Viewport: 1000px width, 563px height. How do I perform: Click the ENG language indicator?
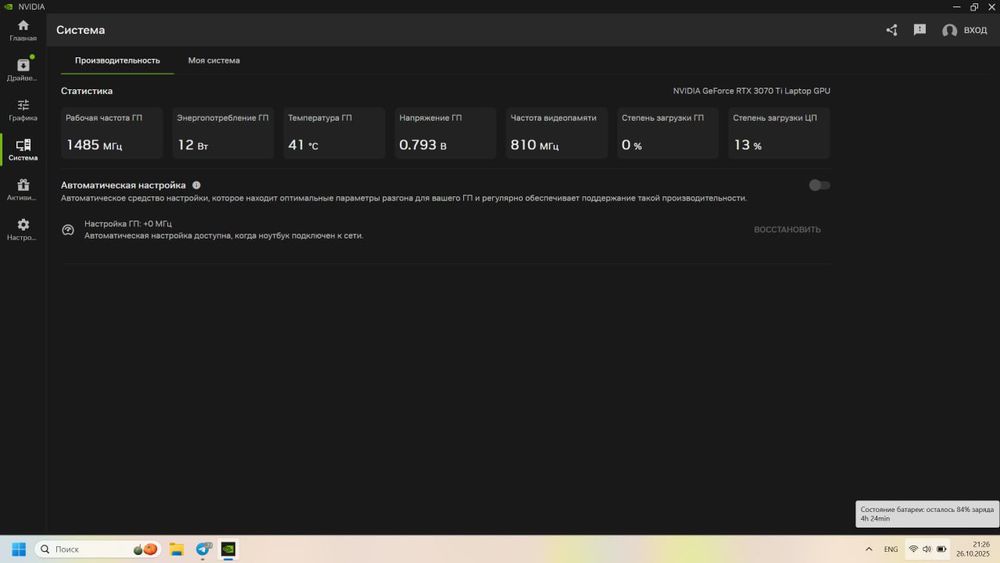coord(891,549)
